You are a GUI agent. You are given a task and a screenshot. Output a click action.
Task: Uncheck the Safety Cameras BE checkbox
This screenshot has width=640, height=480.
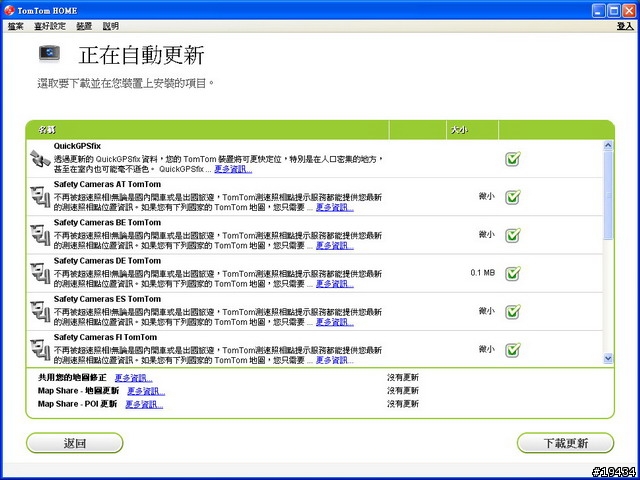tap(513, 235)
